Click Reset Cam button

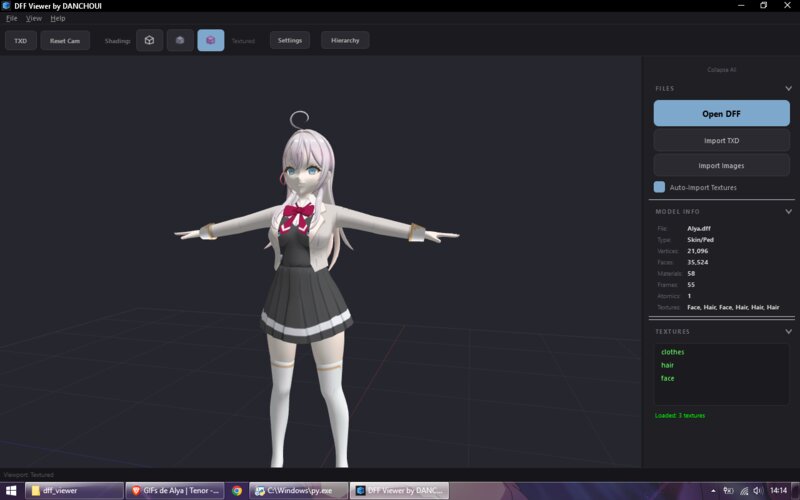coord(65,40)
